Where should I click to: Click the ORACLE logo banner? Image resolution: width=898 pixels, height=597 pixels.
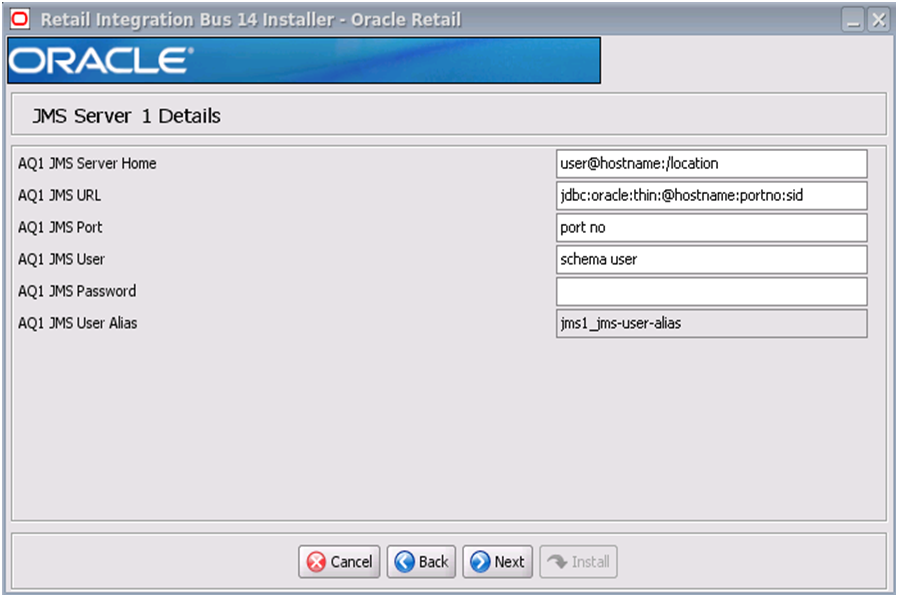(x=304, y=60)
